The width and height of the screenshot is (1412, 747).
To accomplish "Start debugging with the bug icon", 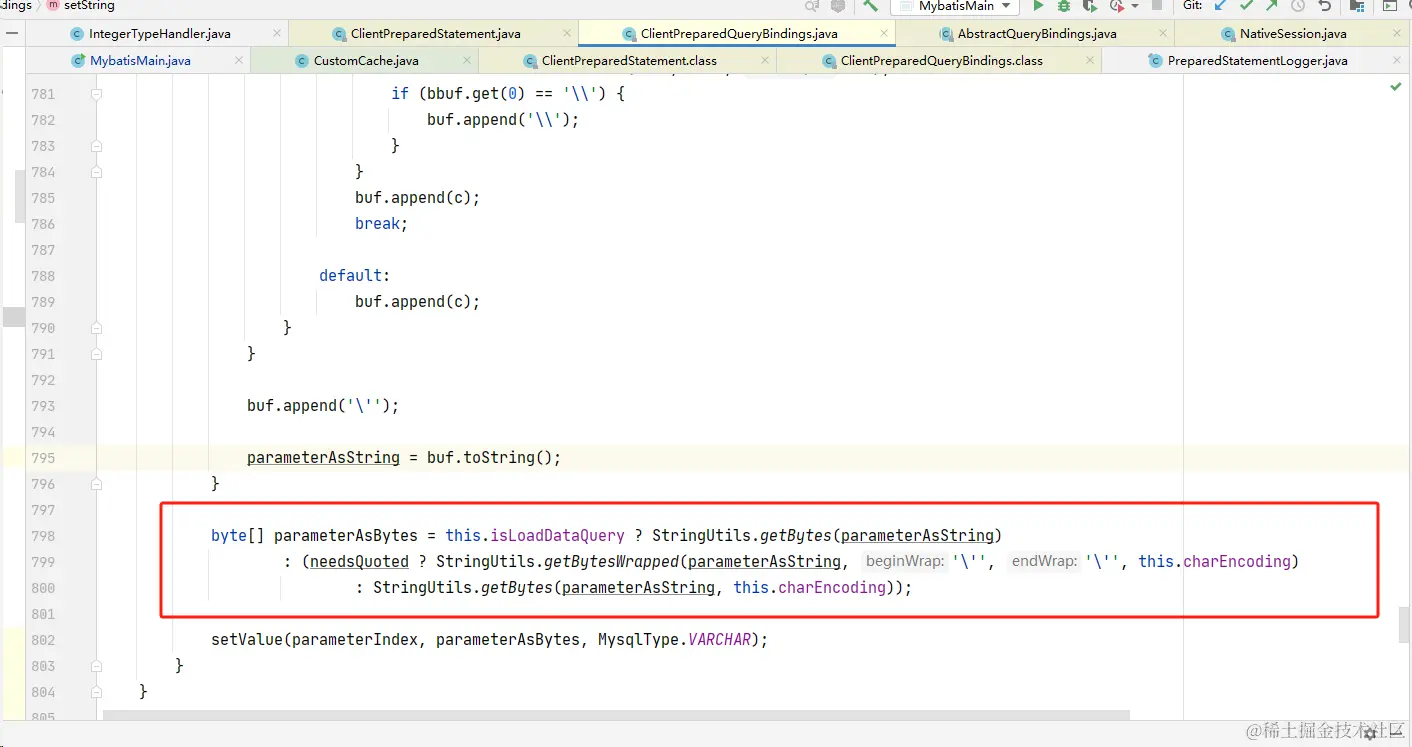I will click(x=1064, y=6).
